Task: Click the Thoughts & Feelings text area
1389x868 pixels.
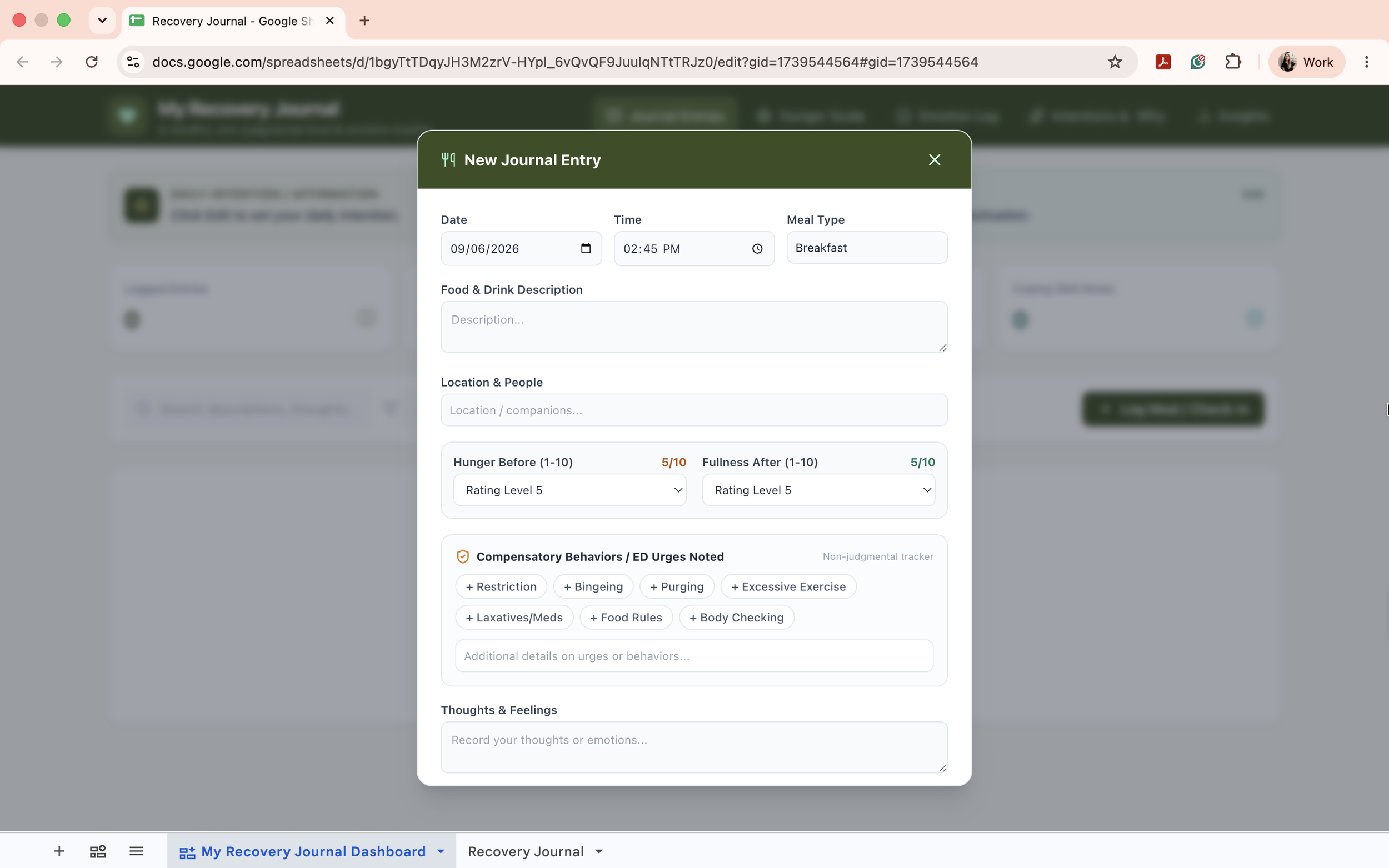Action: coord(693,747)
